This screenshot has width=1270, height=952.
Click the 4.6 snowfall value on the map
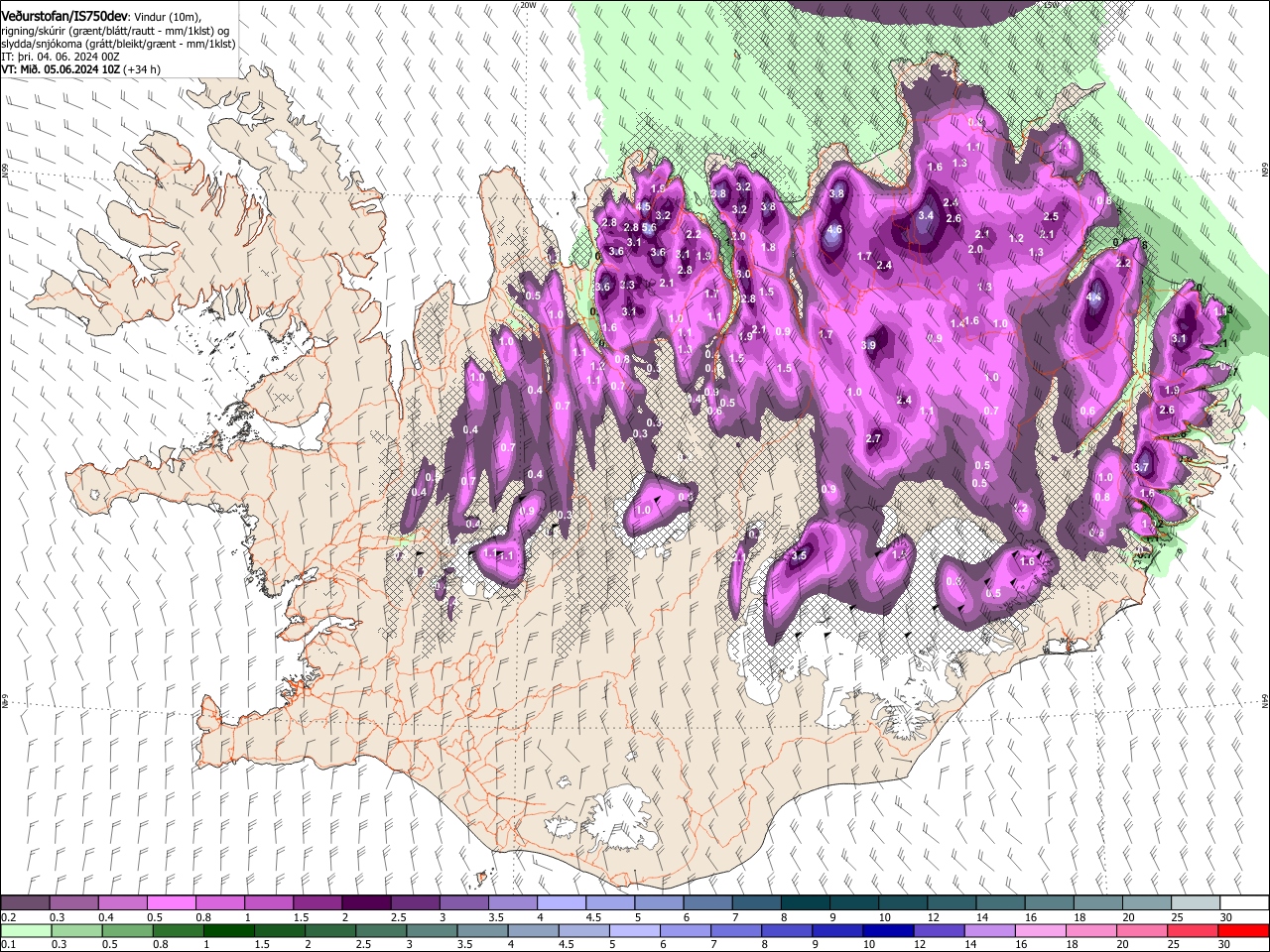(834, 230)
